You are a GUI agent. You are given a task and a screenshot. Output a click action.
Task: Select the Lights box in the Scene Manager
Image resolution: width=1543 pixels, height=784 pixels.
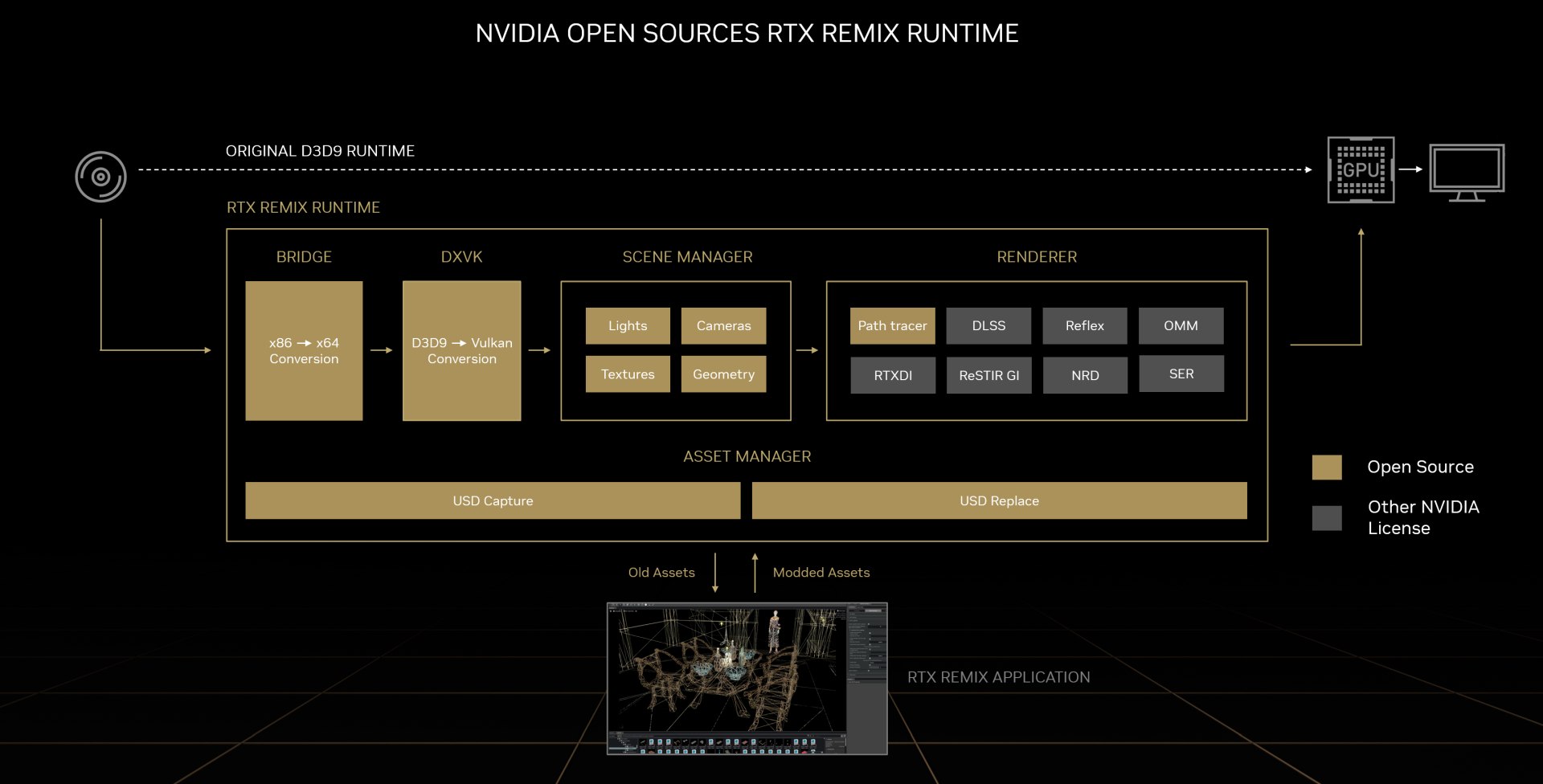pyautogui.click(x=627, y=325)
